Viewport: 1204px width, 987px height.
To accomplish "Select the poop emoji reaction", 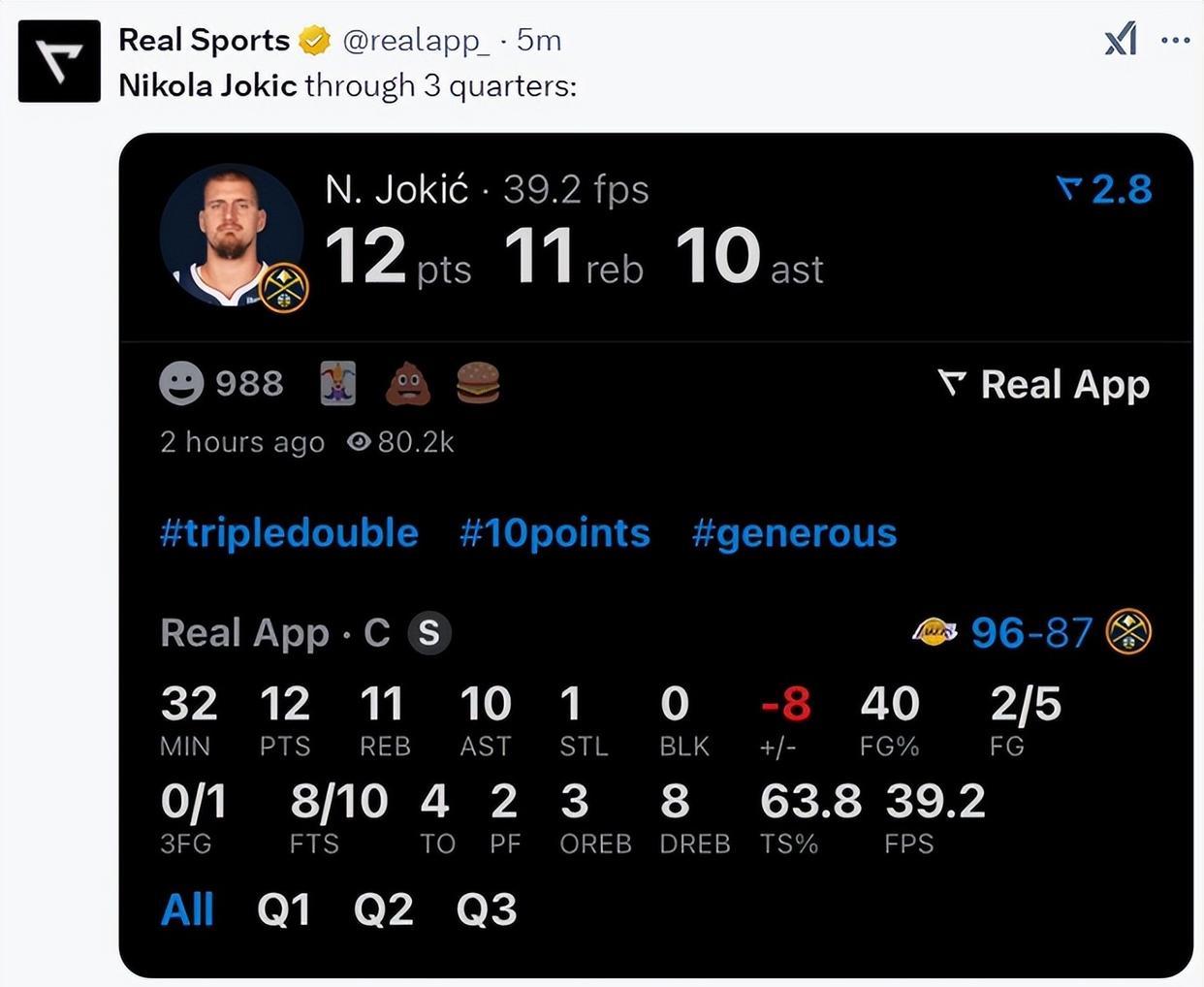I will pos(408,383).
